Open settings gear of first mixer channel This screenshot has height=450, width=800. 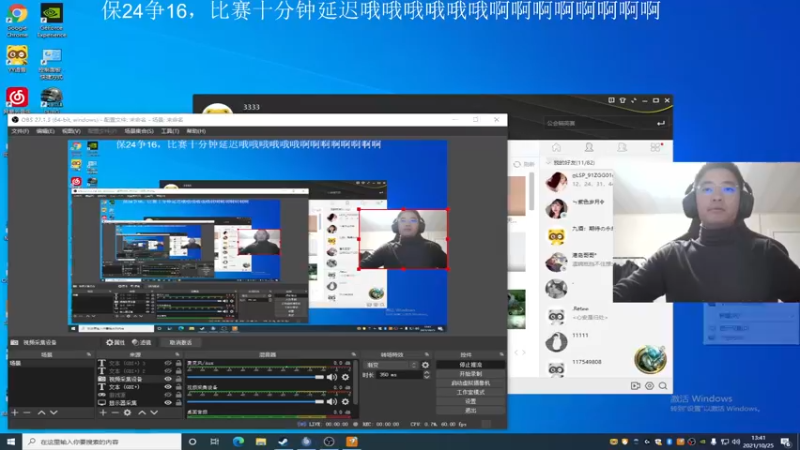345,377
